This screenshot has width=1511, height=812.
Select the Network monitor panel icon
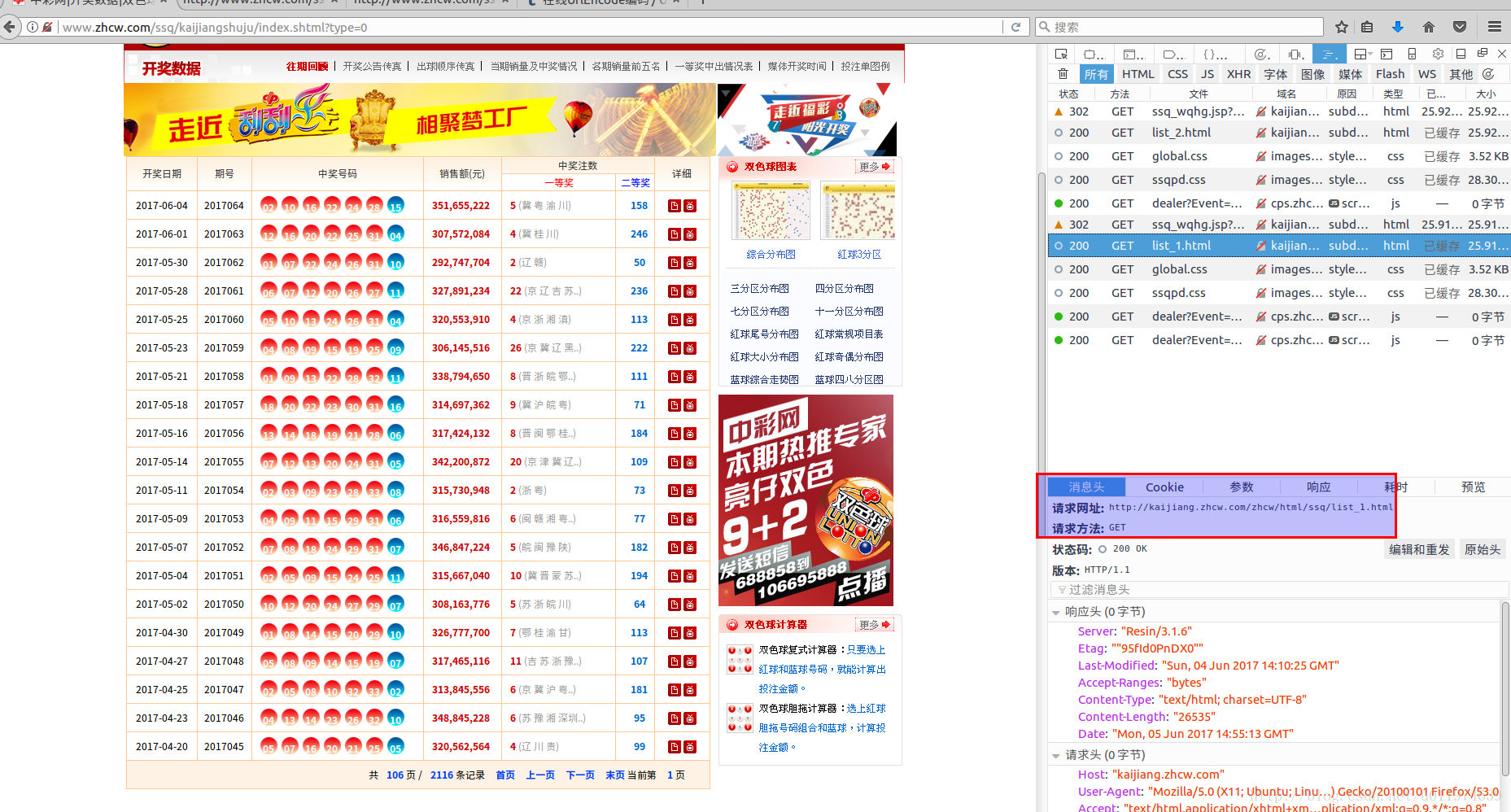[1328, 54]
